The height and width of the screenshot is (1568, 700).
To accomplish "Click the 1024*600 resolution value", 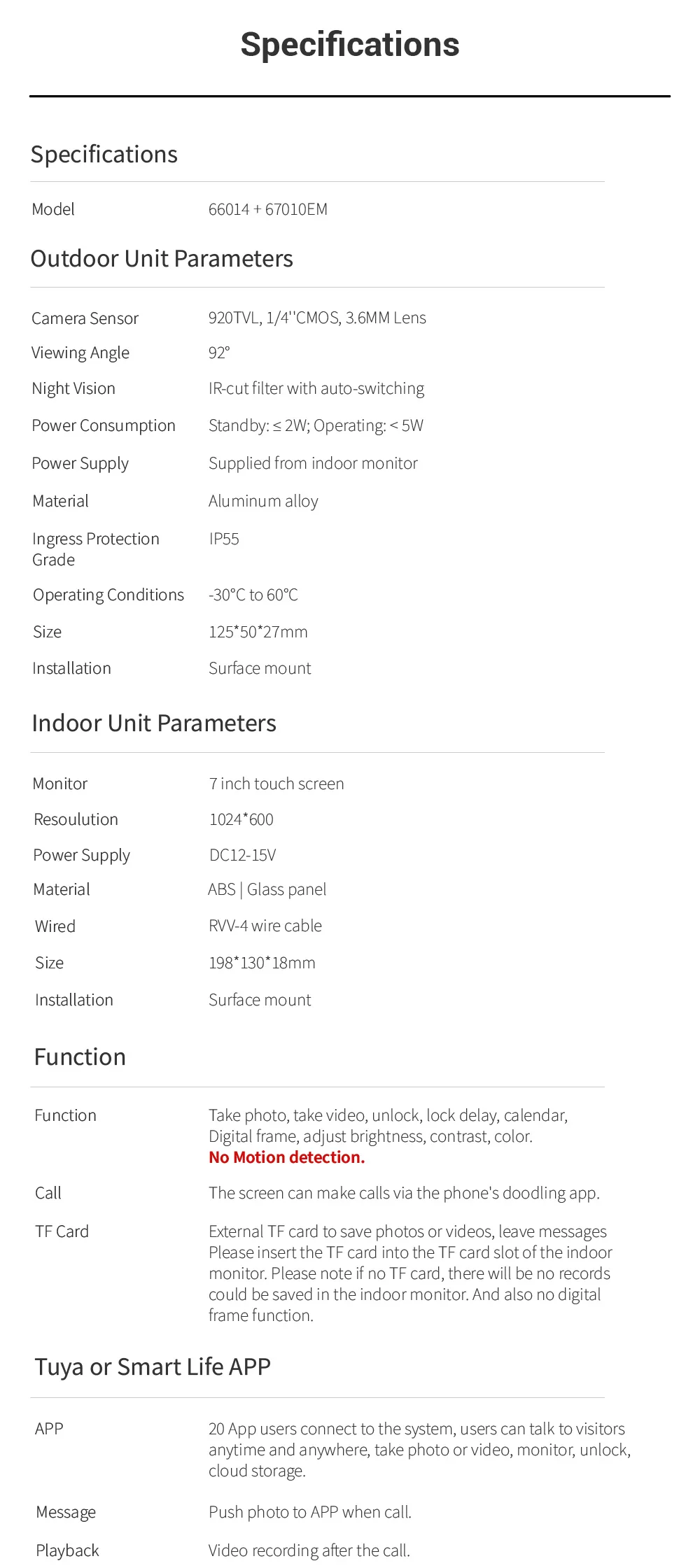I will tap(241, 819).
